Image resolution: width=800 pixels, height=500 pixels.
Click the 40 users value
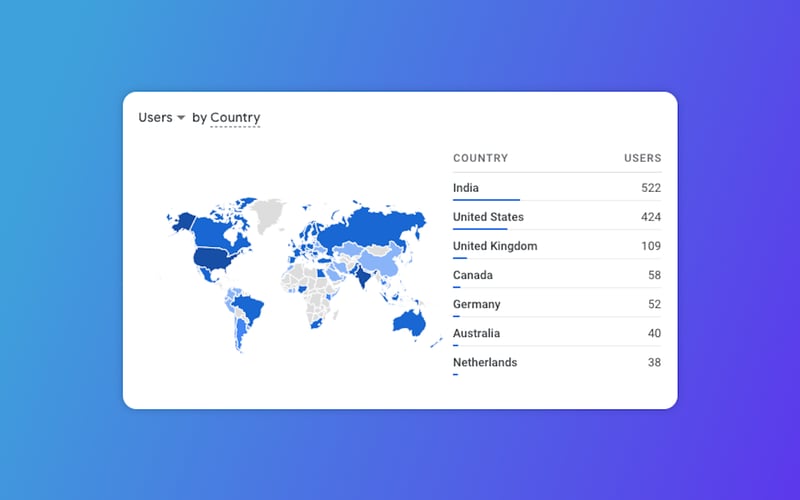click(655, 333)
